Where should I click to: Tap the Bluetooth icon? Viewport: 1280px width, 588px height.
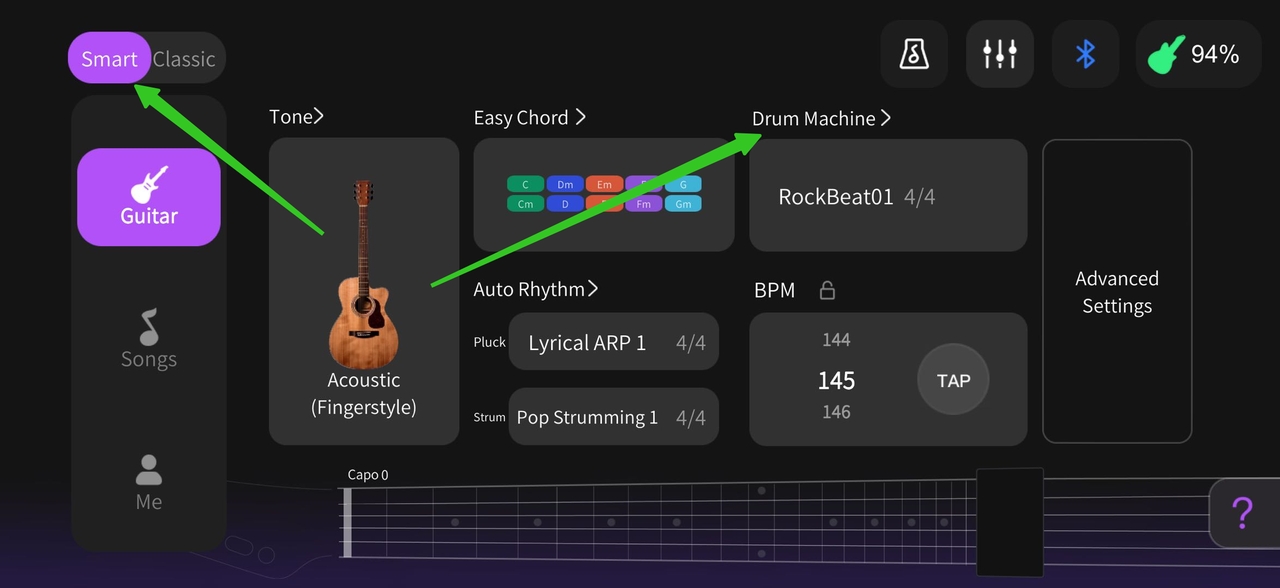coord(1086,54)
